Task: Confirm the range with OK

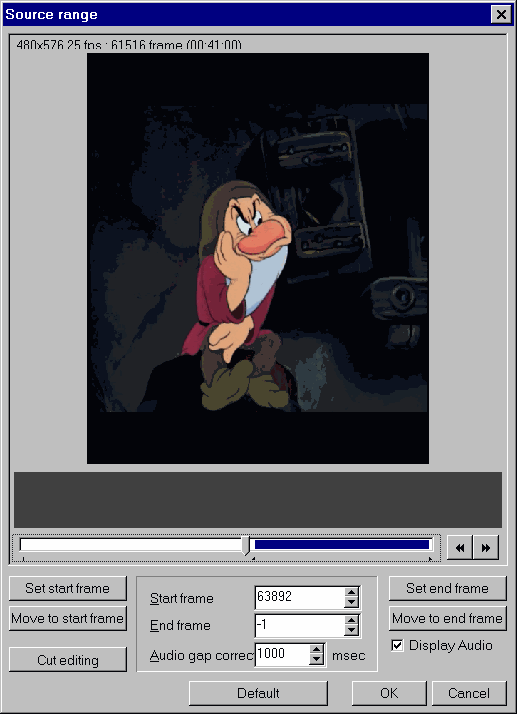Action: coord(389,693)
